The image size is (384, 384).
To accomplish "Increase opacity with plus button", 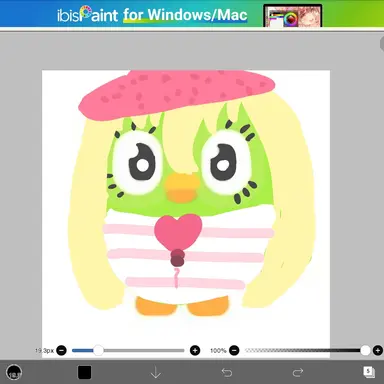I will pyautogui.click(x=378, y=350).
